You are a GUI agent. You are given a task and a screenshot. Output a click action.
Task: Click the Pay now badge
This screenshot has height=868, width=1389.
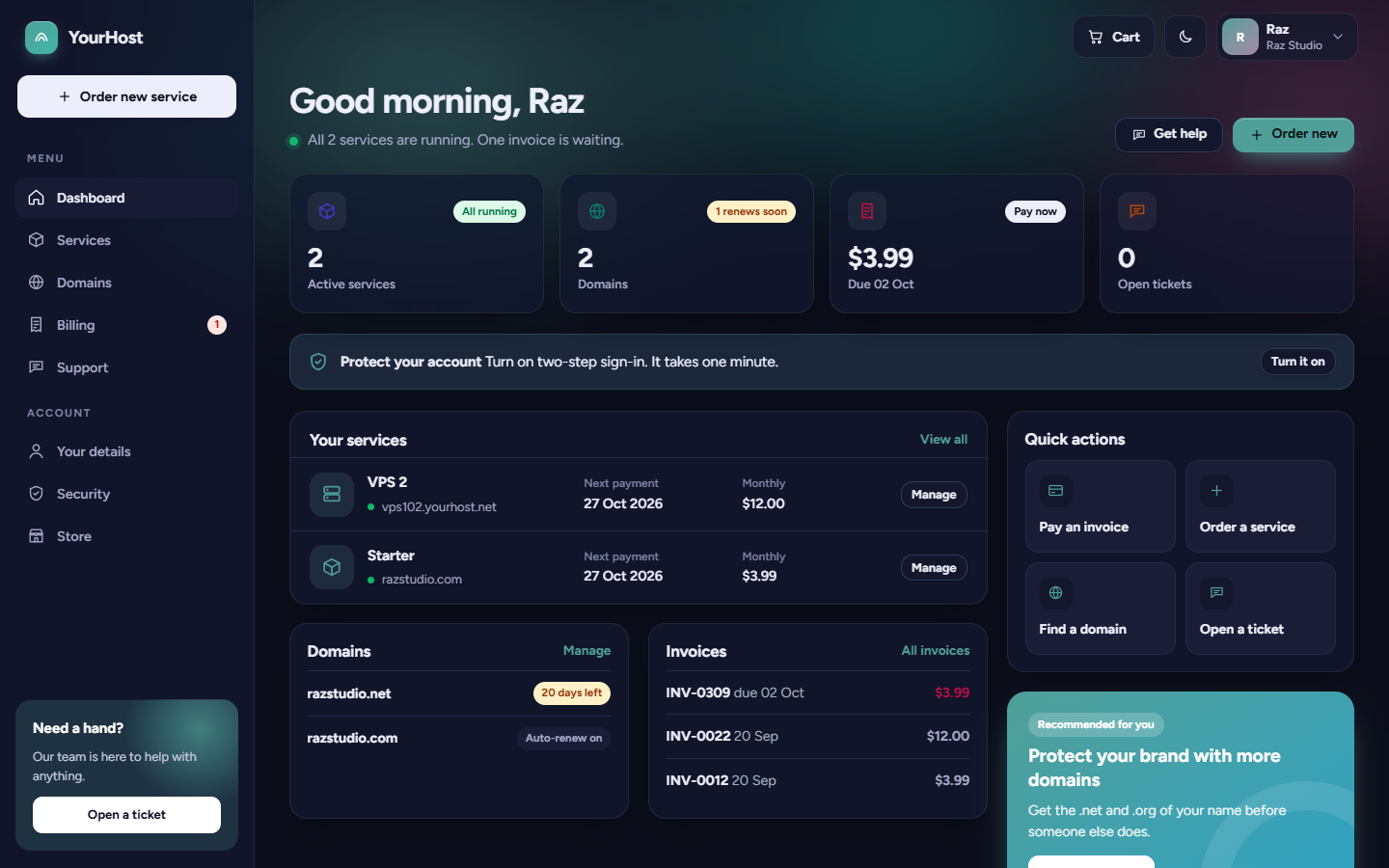(x=1035, y=211)
